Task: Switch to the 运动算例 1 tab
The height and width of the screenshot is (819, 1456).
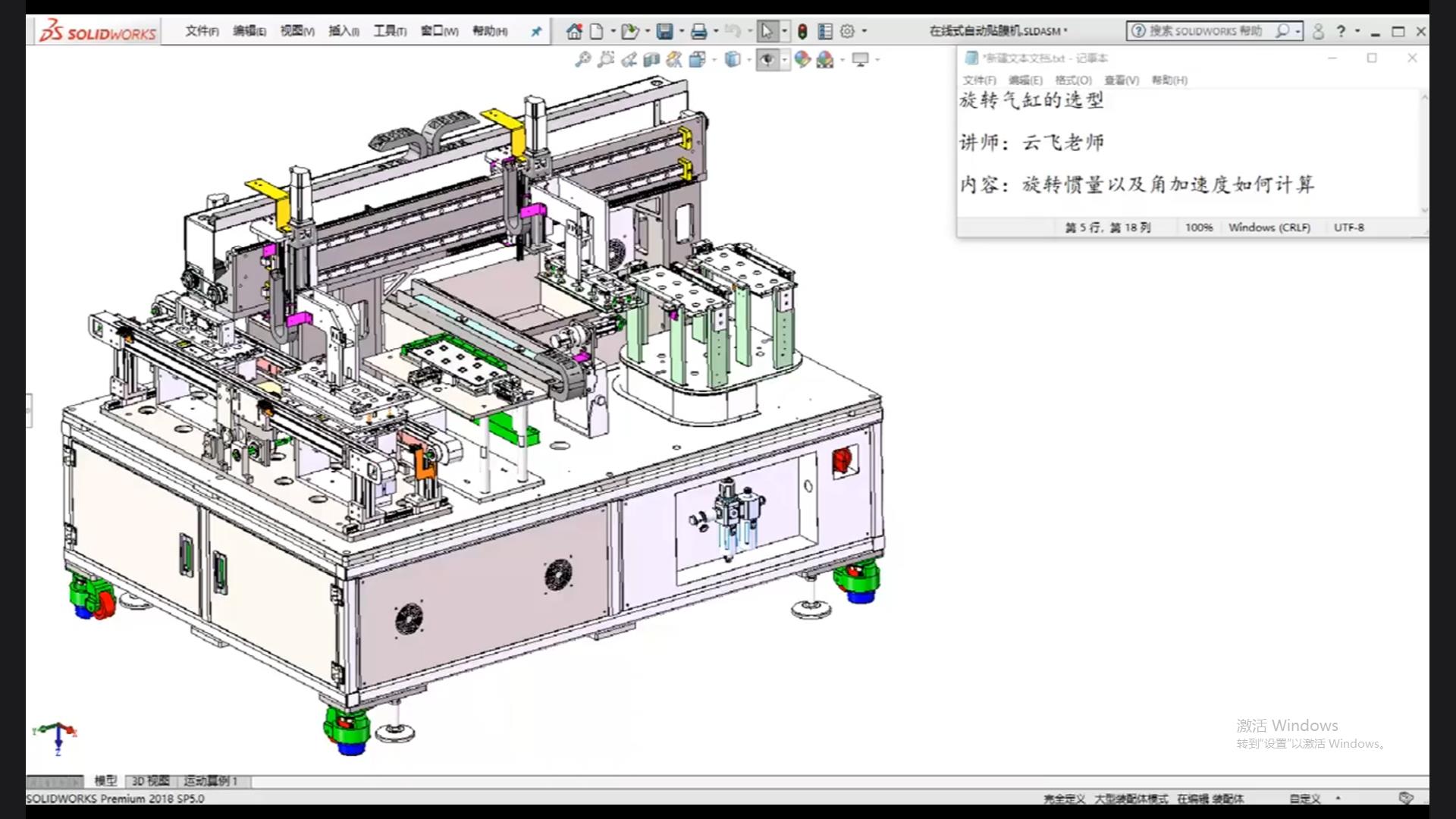Action: [x=211, y=781]
